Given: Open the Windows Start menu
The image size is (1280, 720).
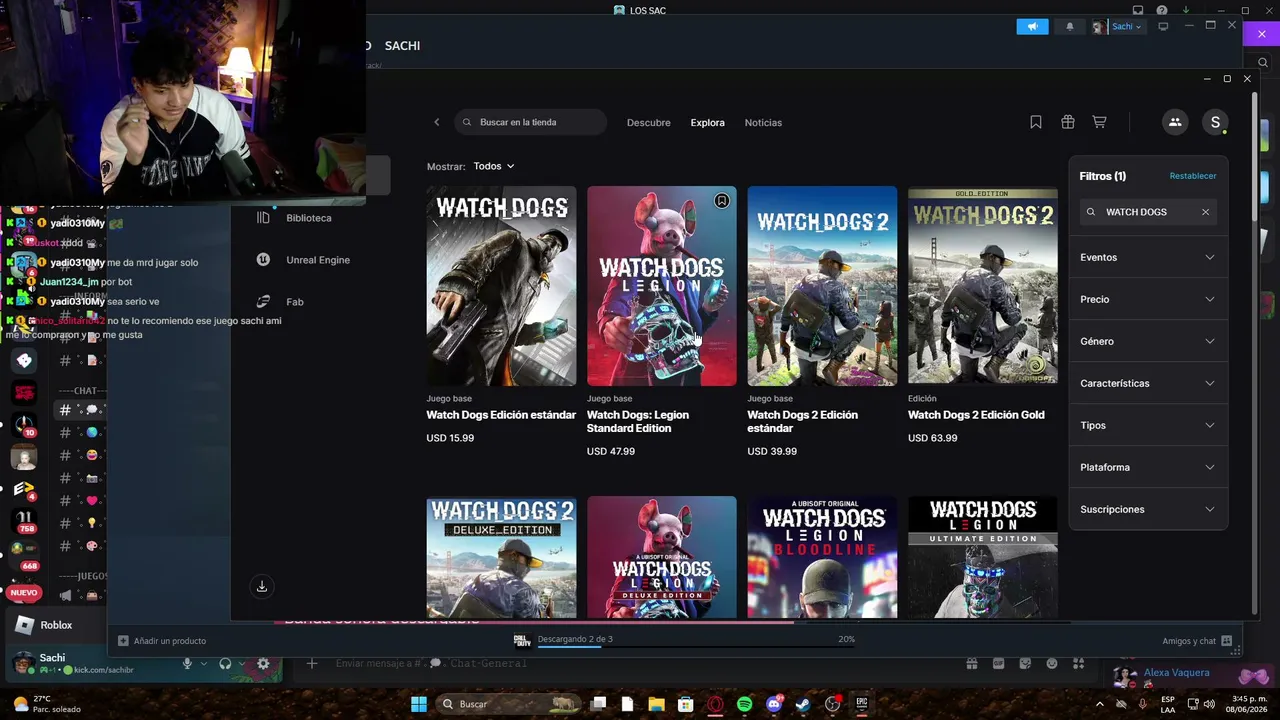Looking at the screenshot, I should click(418, 704).
